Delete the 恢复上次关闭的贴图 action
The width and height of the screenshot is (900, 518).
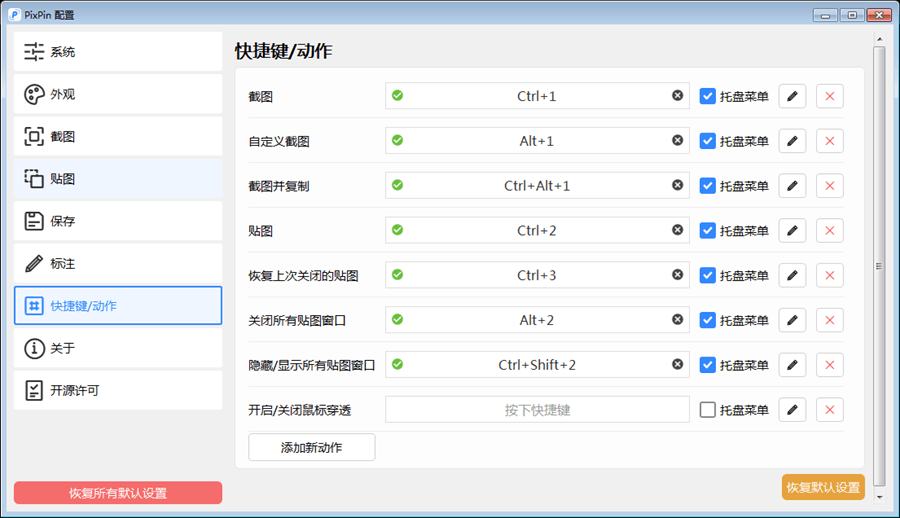[x=829, y=275]
